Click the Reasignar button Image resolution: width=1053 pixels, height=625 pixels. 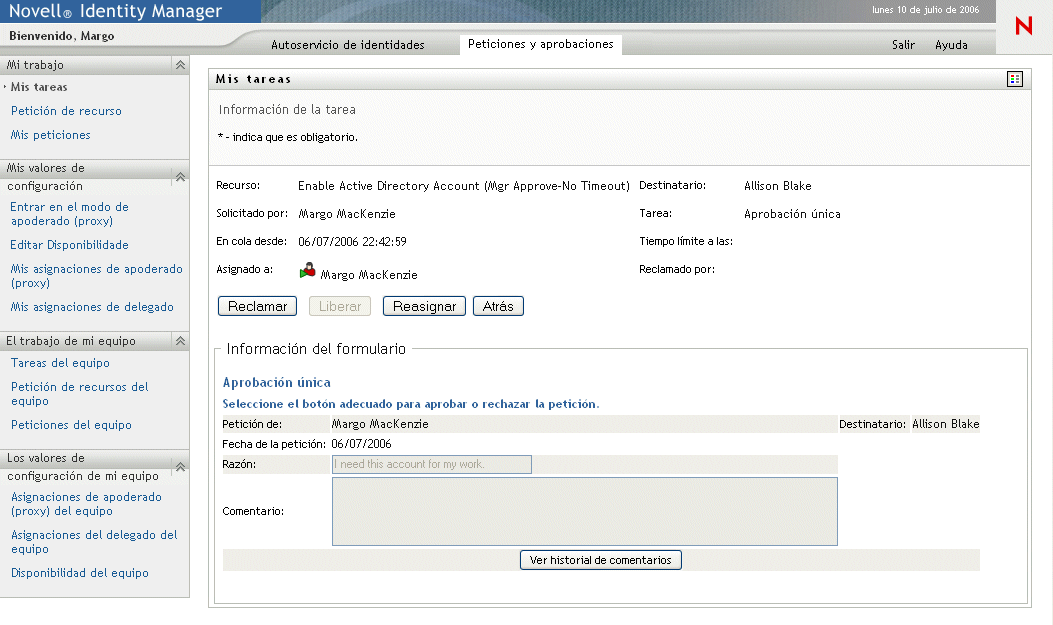coord(424,306)
